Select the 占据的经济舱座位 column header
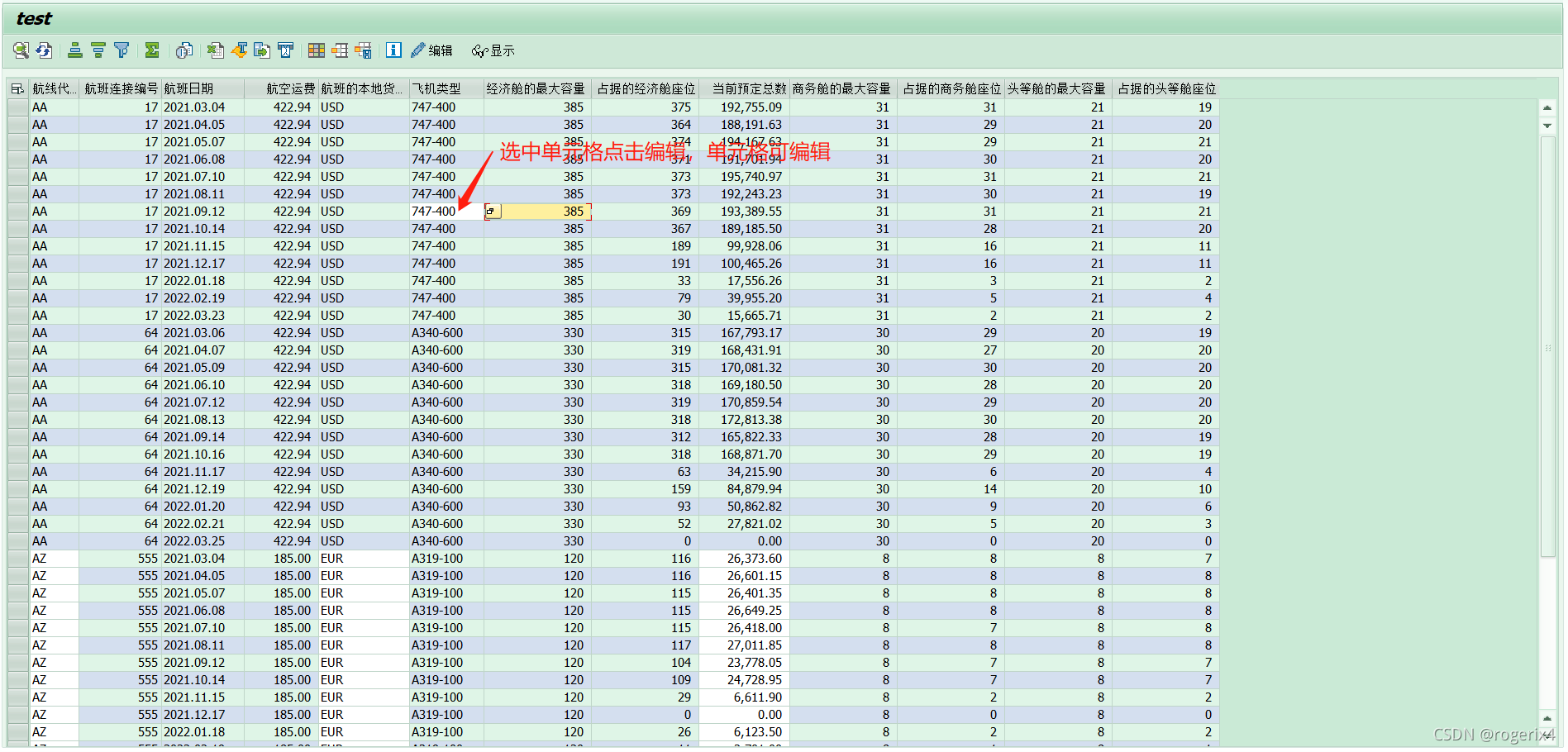This screenshot has width=1568, height=752. (645, 88)
